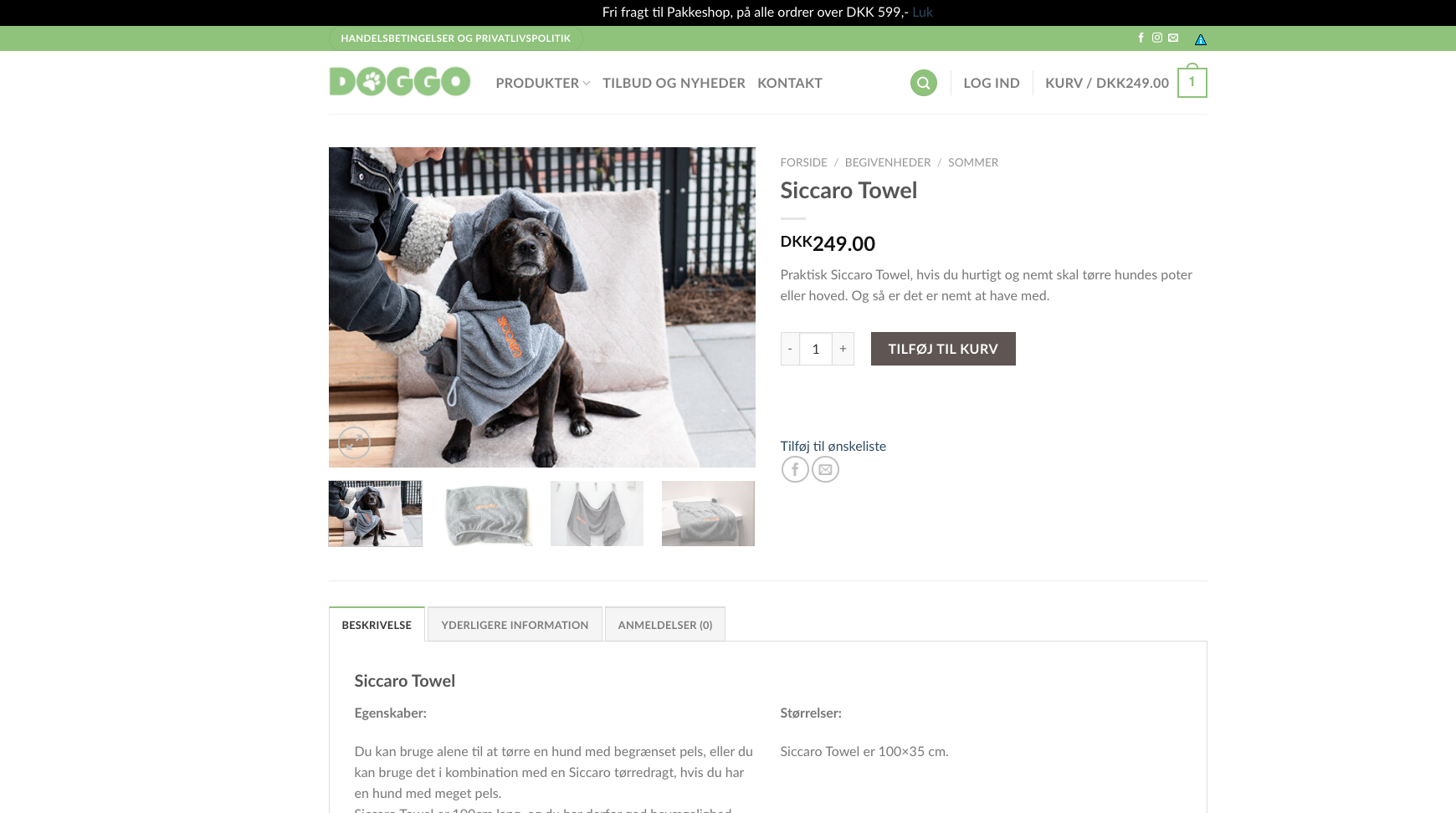Image resolution: width=1456 pixels, height=813 pixels.
Task: Share product via Facebook circle icon
Action: coord(795,469)
